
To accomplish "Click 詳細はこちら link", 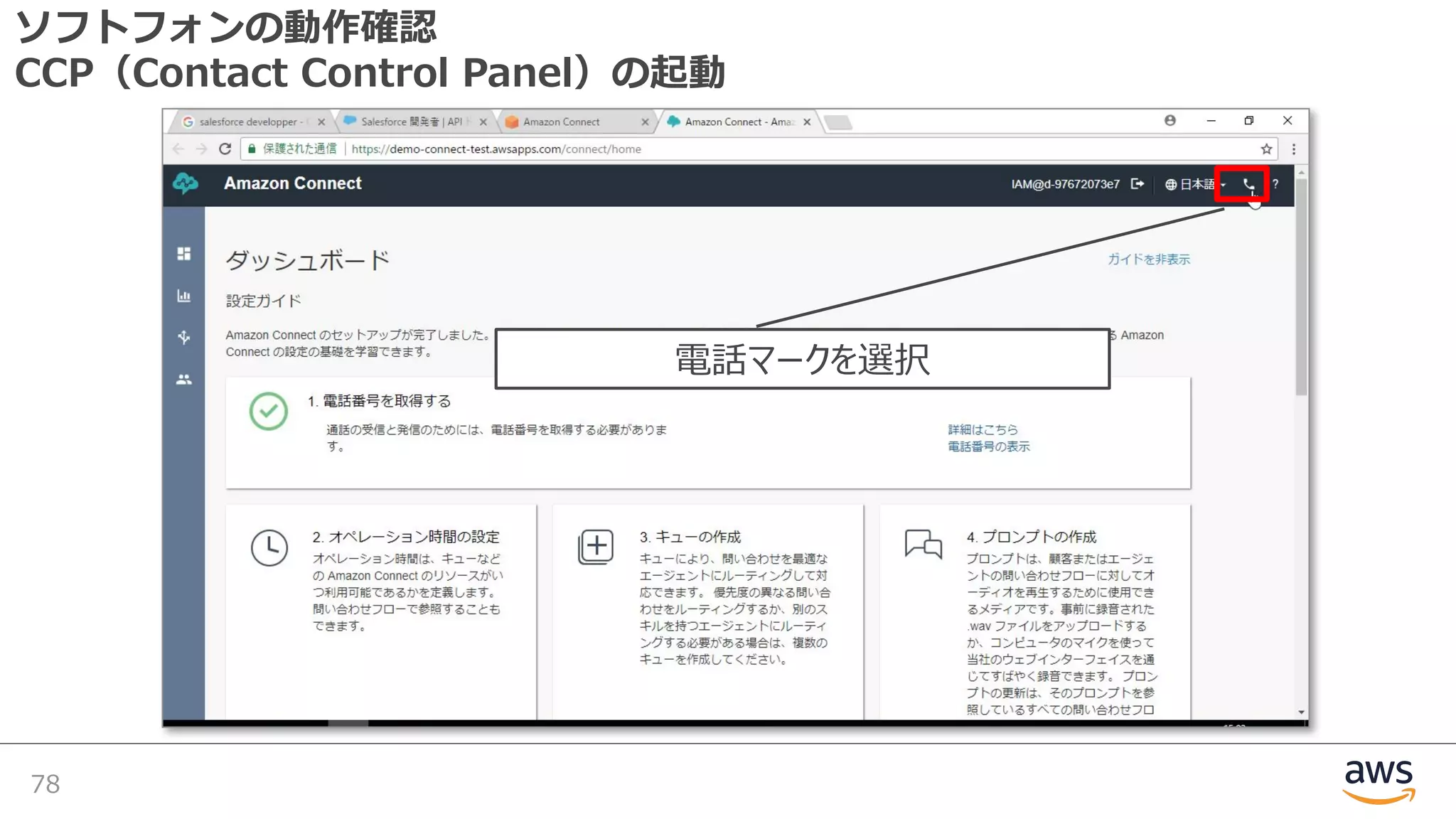I will pyautogui.click(x=983, y=429).
